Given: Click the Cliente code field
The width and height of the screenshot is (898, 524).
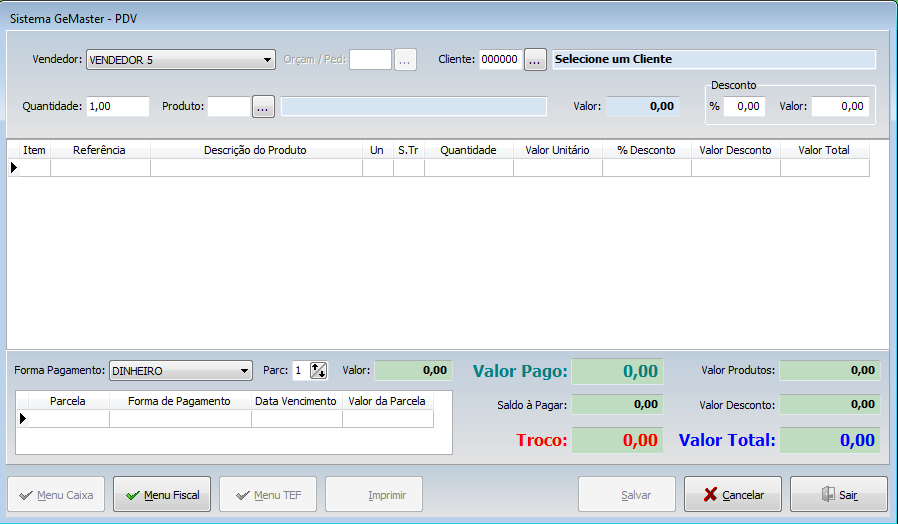Looking at the screenshot, I should tap(499, 60).
